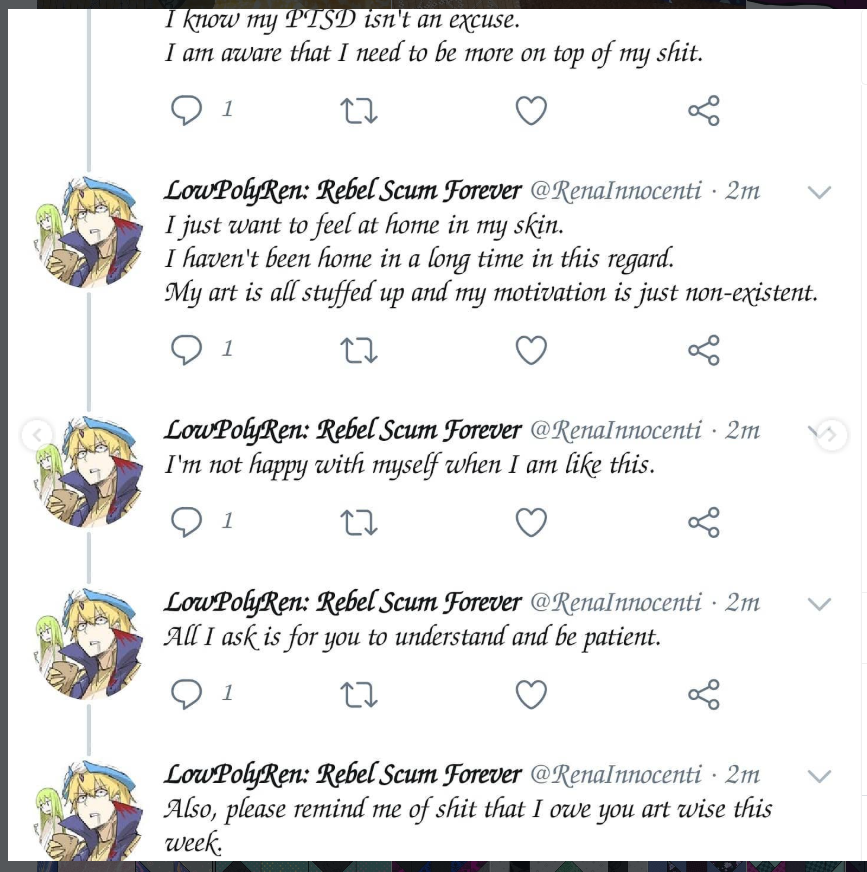Share the 'feel at home in my skin' tweet
This screenshot has width=867, height=872.
point(704,350)
